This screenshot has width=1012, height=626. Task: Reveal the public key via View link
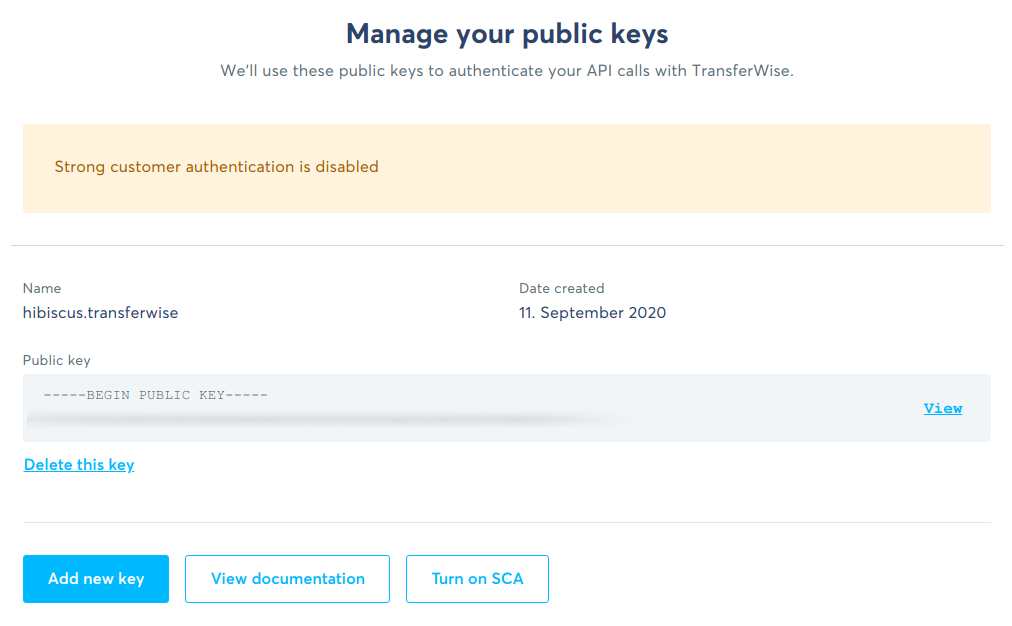942,408
